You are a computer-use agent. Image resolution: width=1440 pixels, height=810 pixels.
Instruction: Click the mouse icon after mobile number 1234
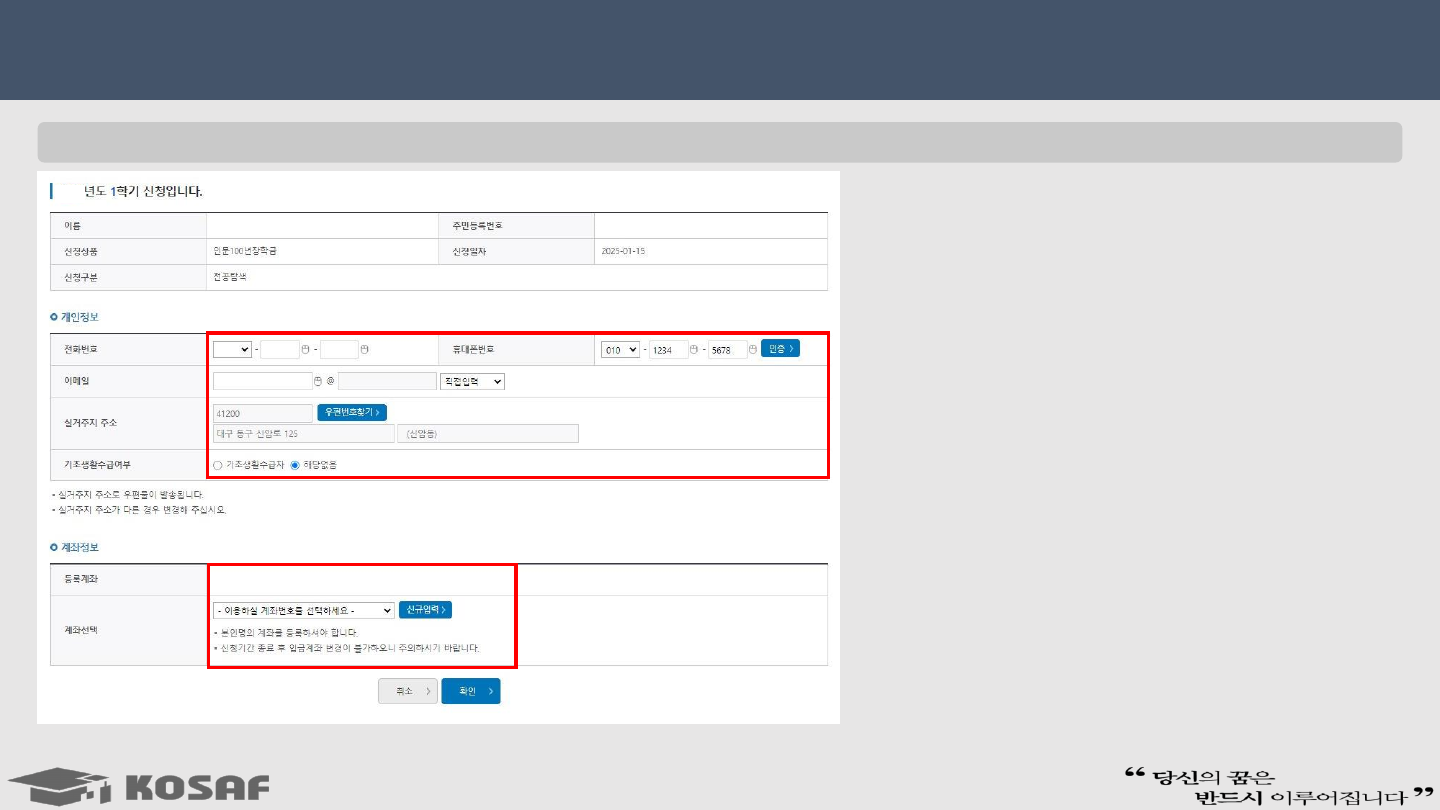coord(694,349)
